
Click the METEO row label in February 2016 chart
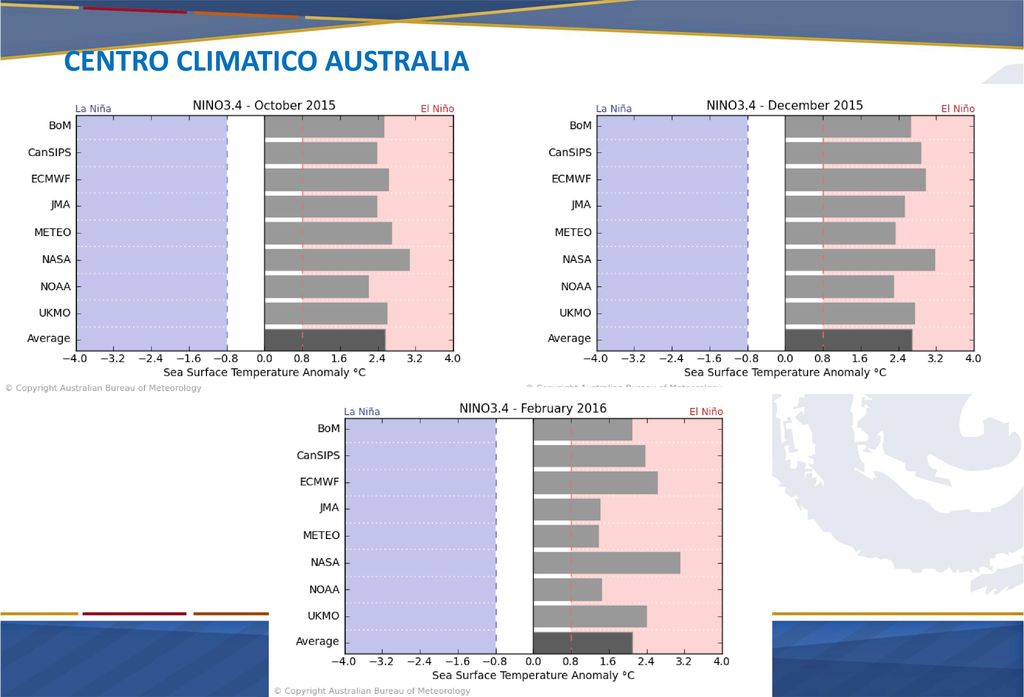[x=321, y=536]
